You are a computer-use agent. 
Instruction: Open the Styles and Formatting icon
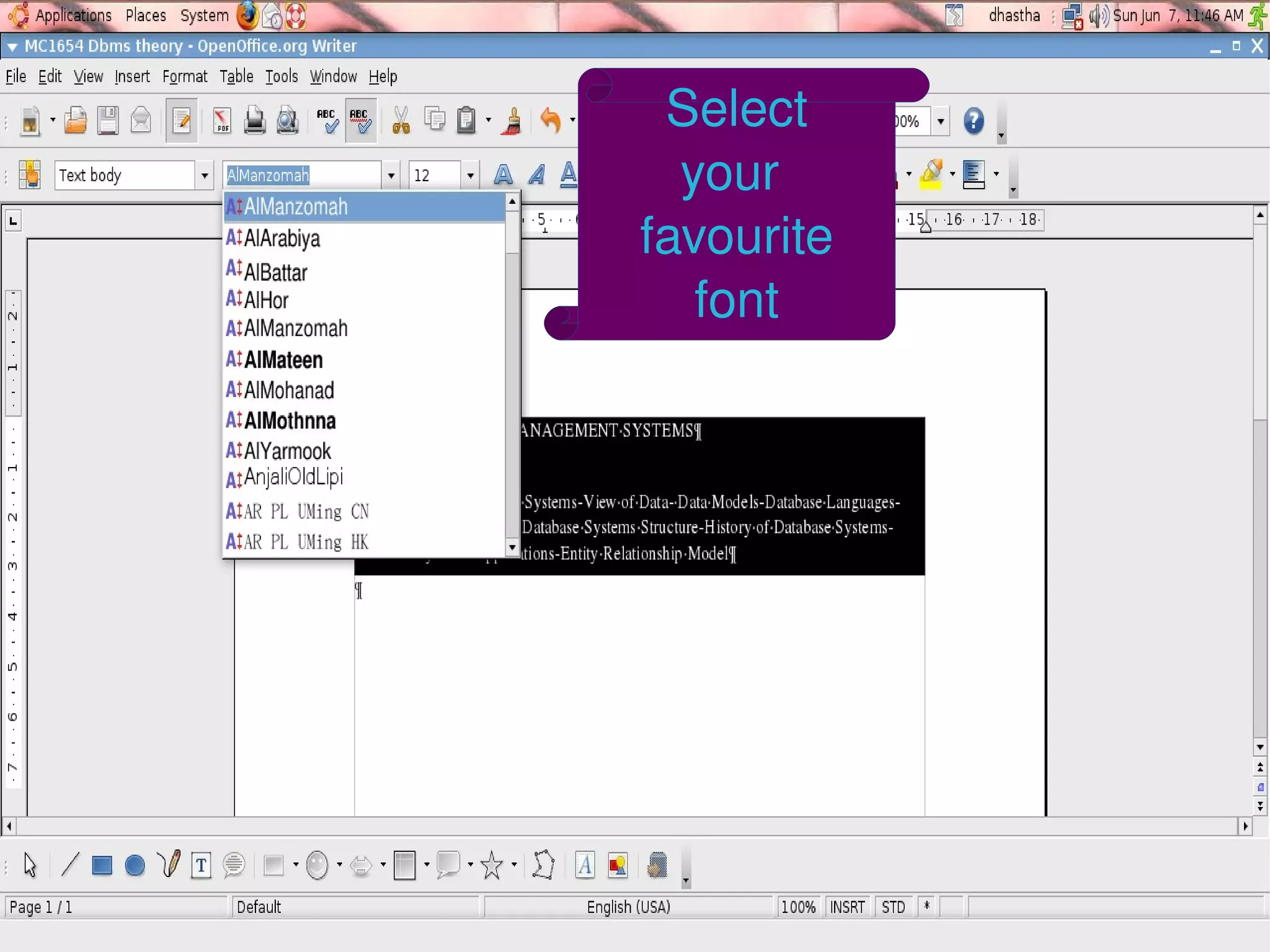pos(29,174)
